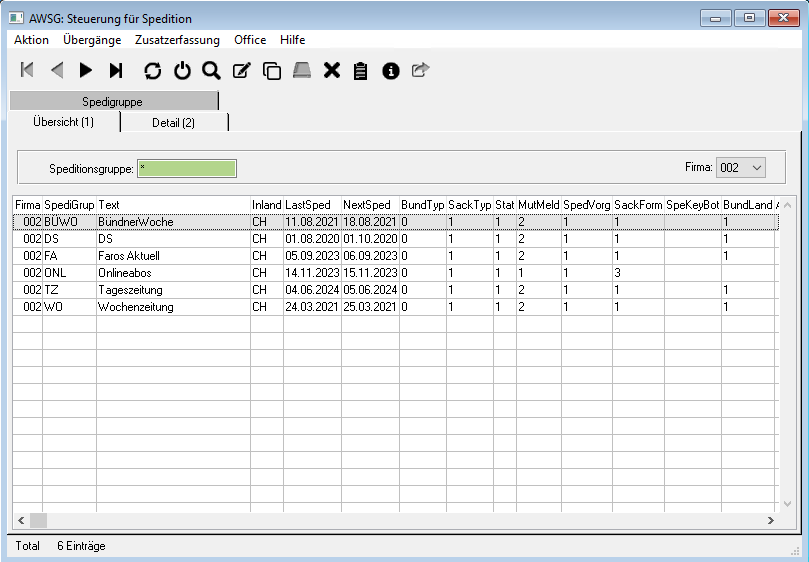
Task: Select the Spedigruppe tab
Action: tap(113, 101)
